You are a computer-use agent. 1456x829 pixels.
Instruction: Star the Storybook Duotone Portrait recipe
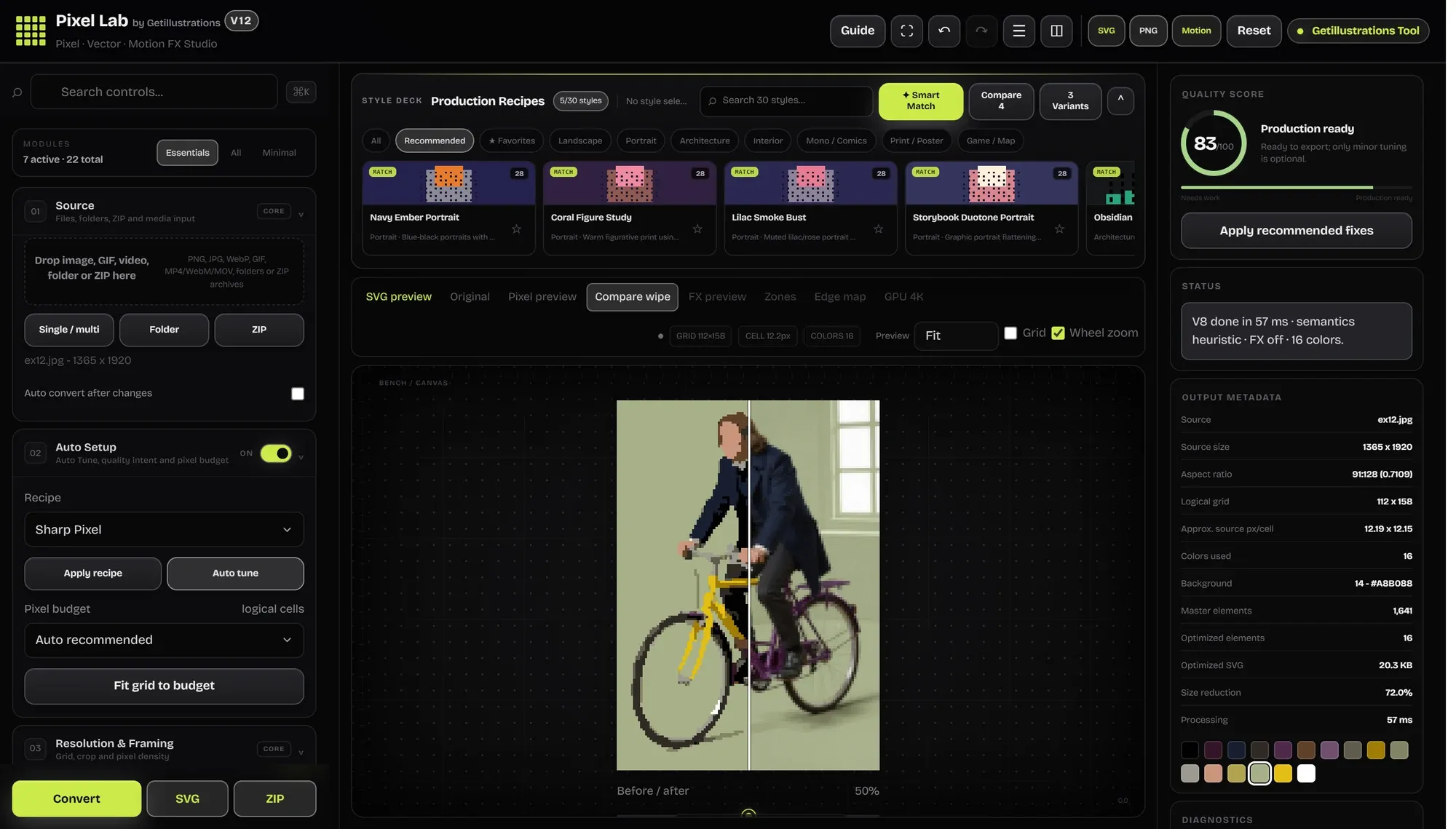tap(1059, 229)
